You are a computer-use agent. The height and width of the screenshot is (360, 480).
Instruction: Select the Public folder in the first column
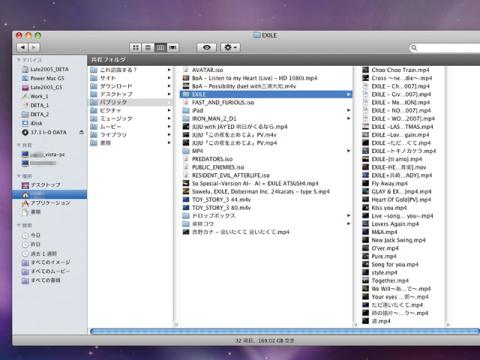pyautogui.click(x=131, y=102)
